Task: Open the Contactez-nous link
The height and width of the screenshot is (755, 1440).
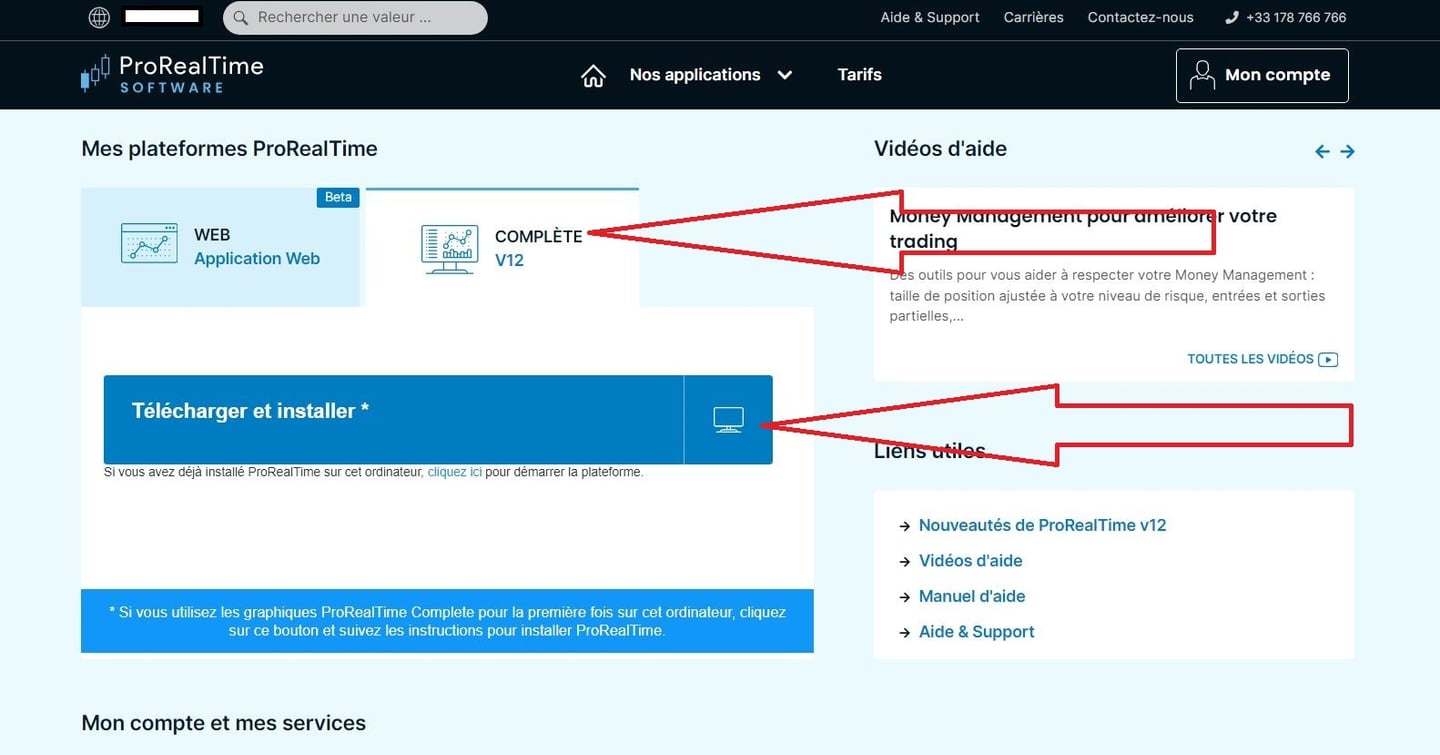Action: pos(1140,17)
